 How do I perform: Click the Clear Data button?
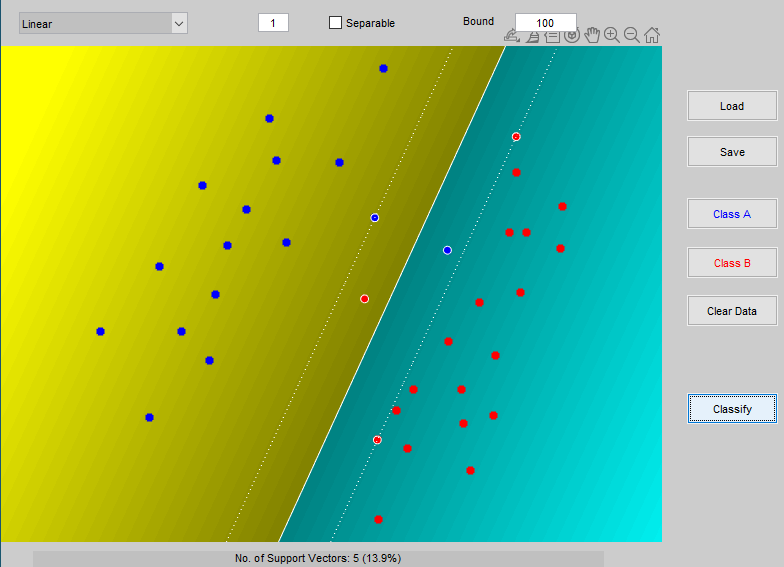[732, 311]
